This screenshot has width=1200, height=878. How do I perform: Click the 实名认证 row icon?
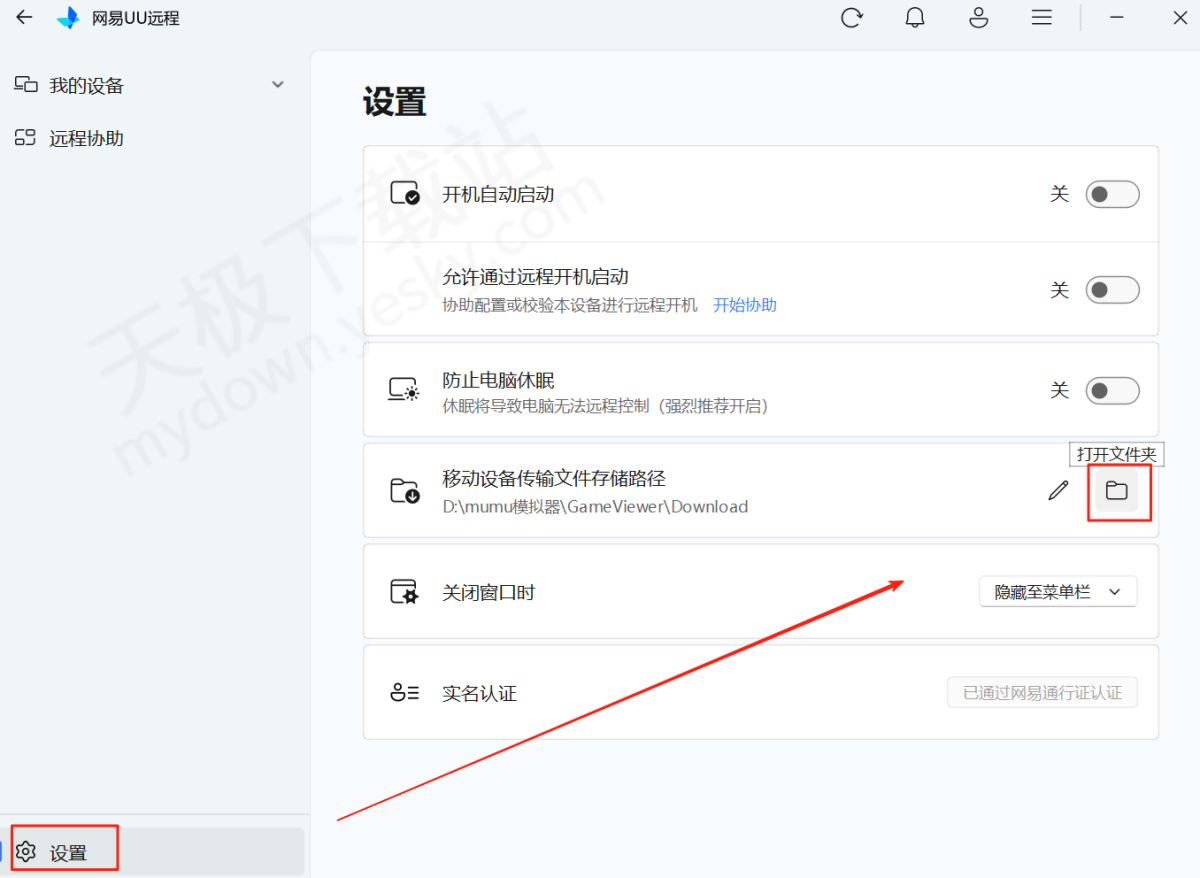[x=404, y=693]
